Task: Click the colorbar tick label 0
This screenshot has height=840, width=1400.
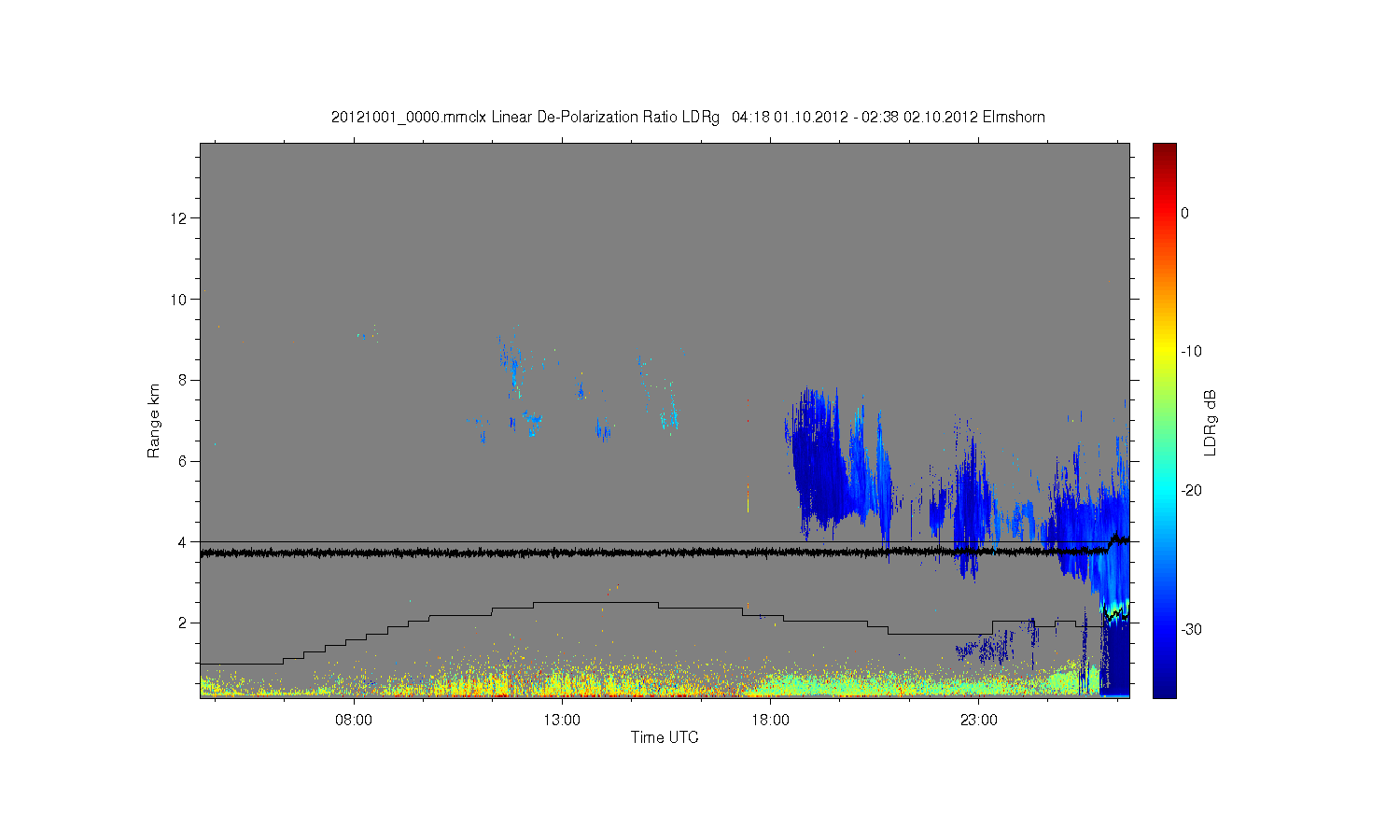Action: [x=1184, y=213]
